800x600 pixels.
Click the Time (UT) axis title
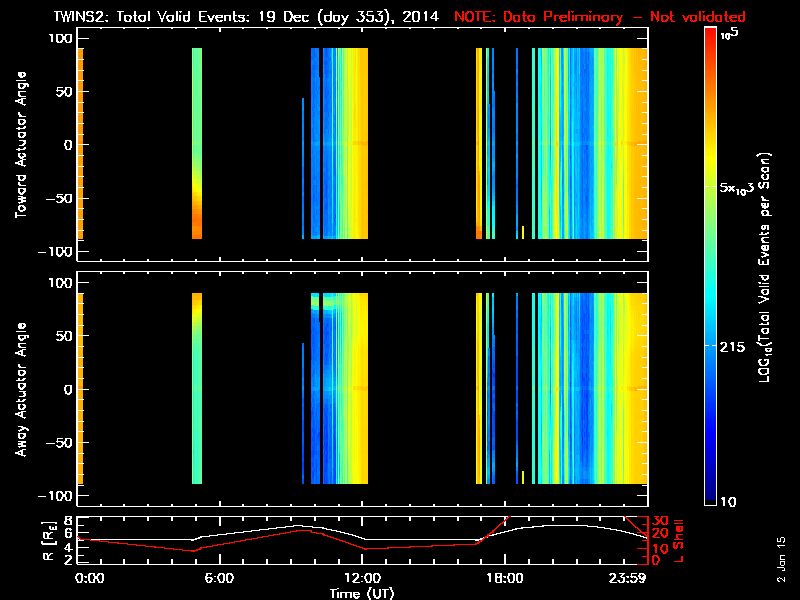[x=364, y=592]
